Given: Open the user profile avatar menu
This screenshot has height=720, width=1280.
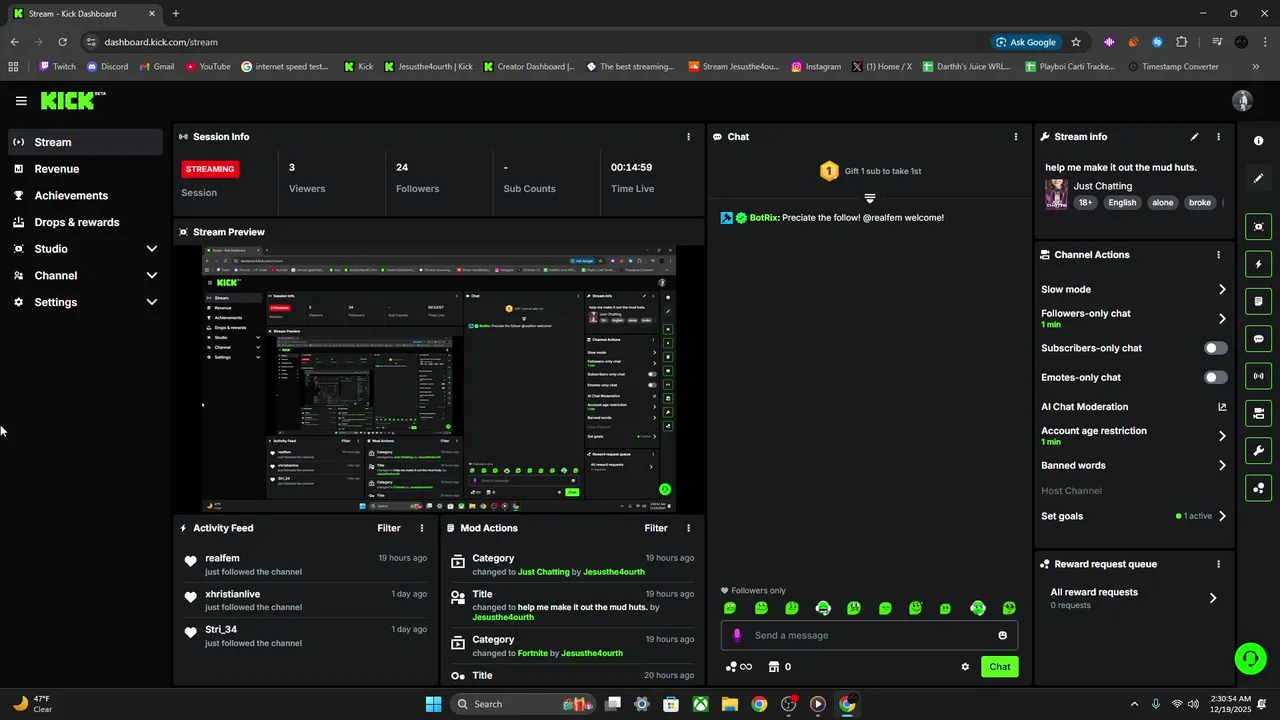Looking at the screenshot, I should pyautogui.click(x=1242, y=101).
